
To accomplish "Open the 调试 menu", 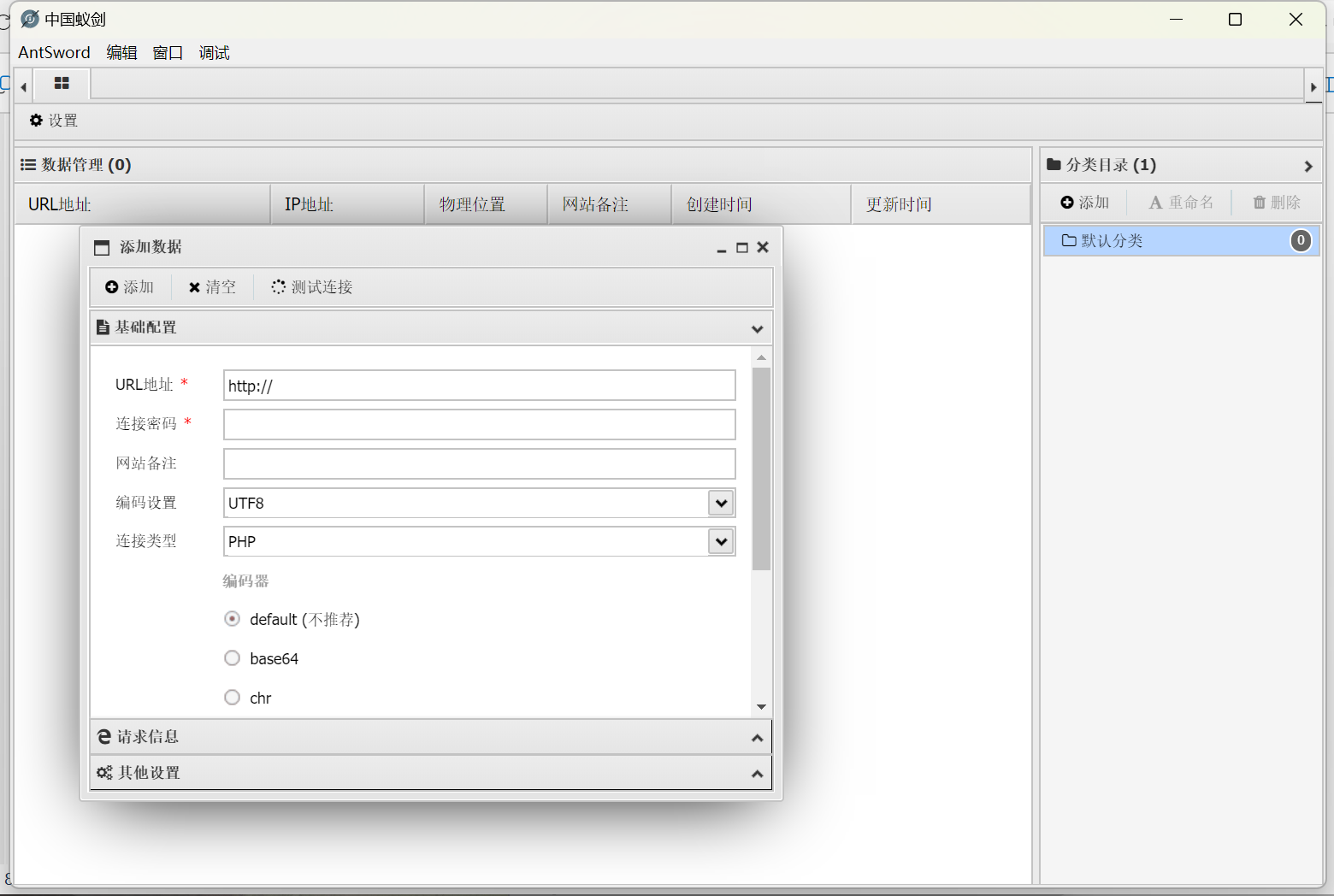I will click(x=214, y=52).
